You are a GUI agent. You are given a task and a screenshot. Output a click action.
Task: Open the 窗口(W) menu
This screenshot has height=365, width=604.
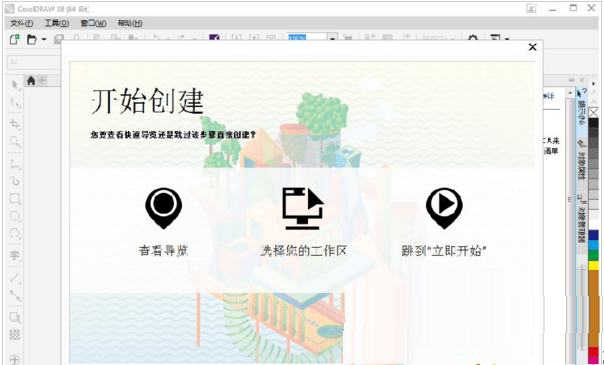coord(93,23)
